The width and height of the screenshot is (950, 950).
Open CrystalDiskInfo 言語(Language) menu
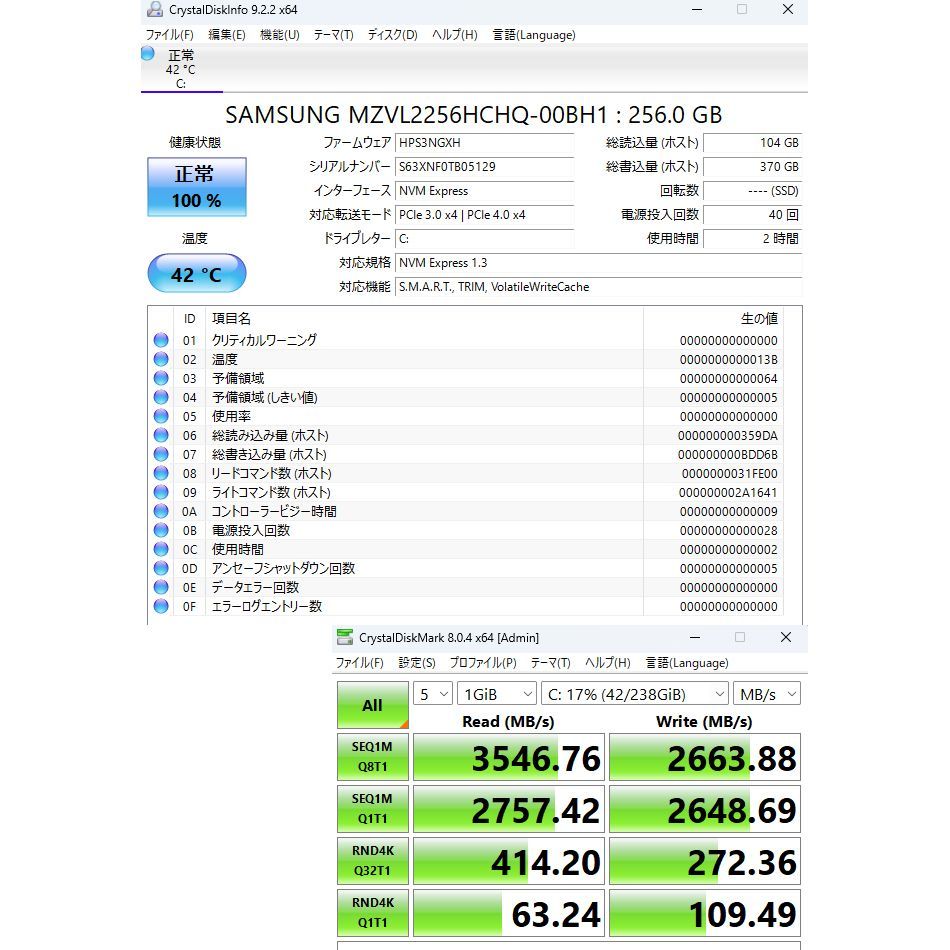pyautogui.click(x=534, y=35)
